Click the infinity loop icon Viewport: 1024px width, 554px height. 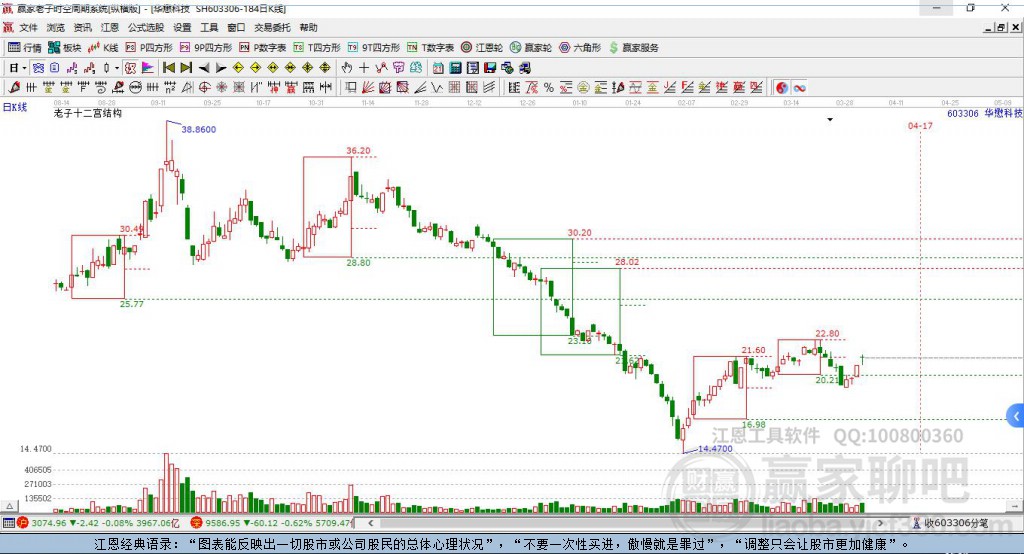tap(799, 88)
